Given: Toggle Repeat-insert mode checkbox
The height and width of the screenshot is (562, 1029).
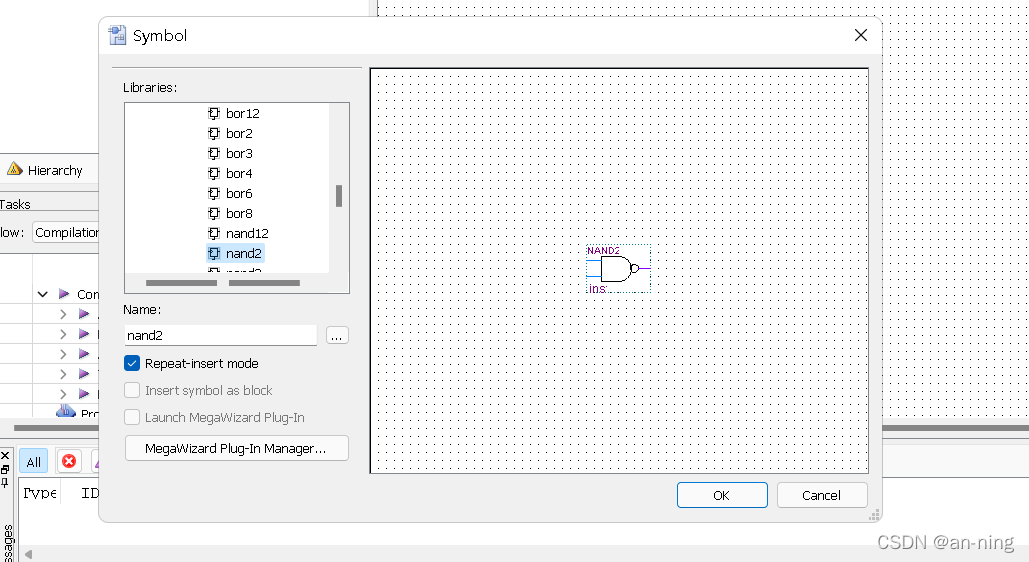Looking at the screenshot, I should pos(132,363).
